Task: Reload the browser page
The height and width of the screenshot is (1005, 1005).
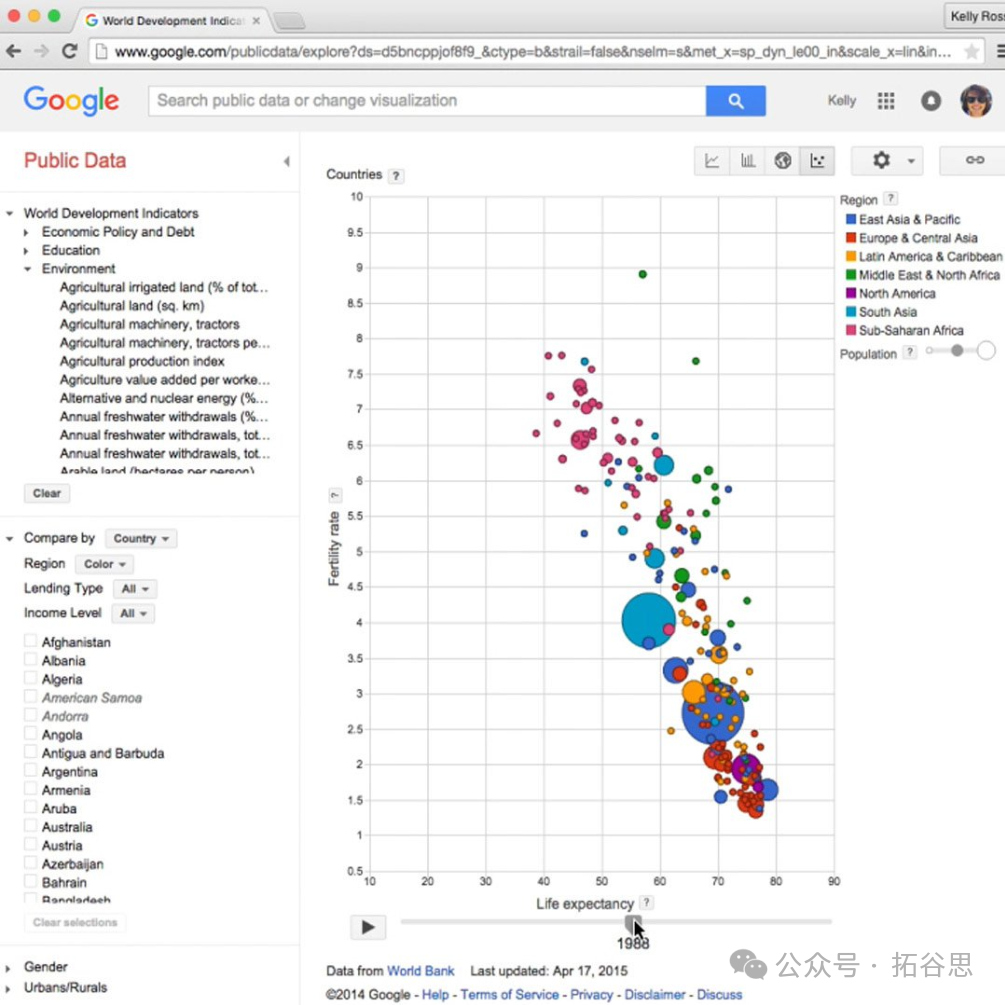Action: tap(70, 51)
